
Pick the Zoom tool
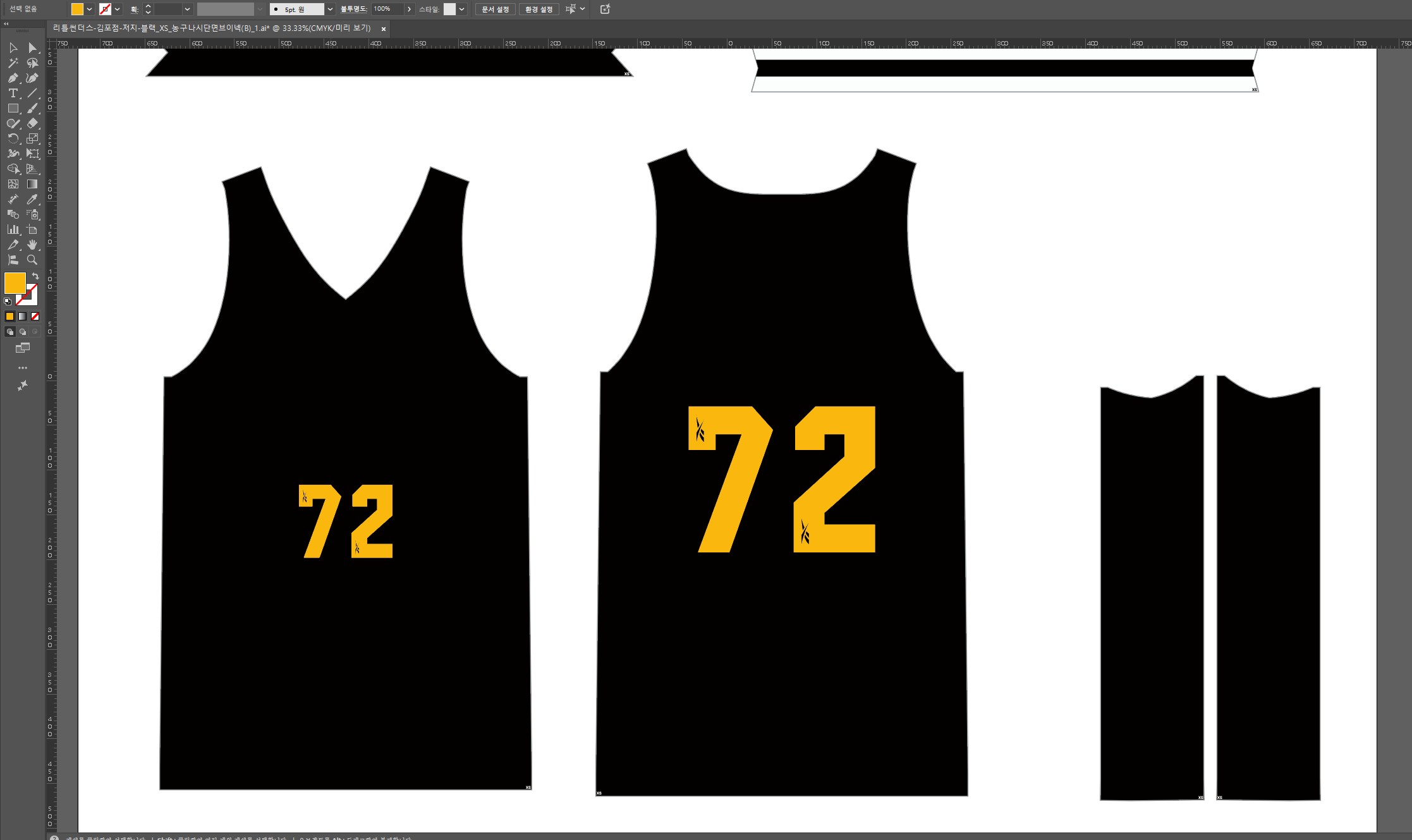point(32,260)
